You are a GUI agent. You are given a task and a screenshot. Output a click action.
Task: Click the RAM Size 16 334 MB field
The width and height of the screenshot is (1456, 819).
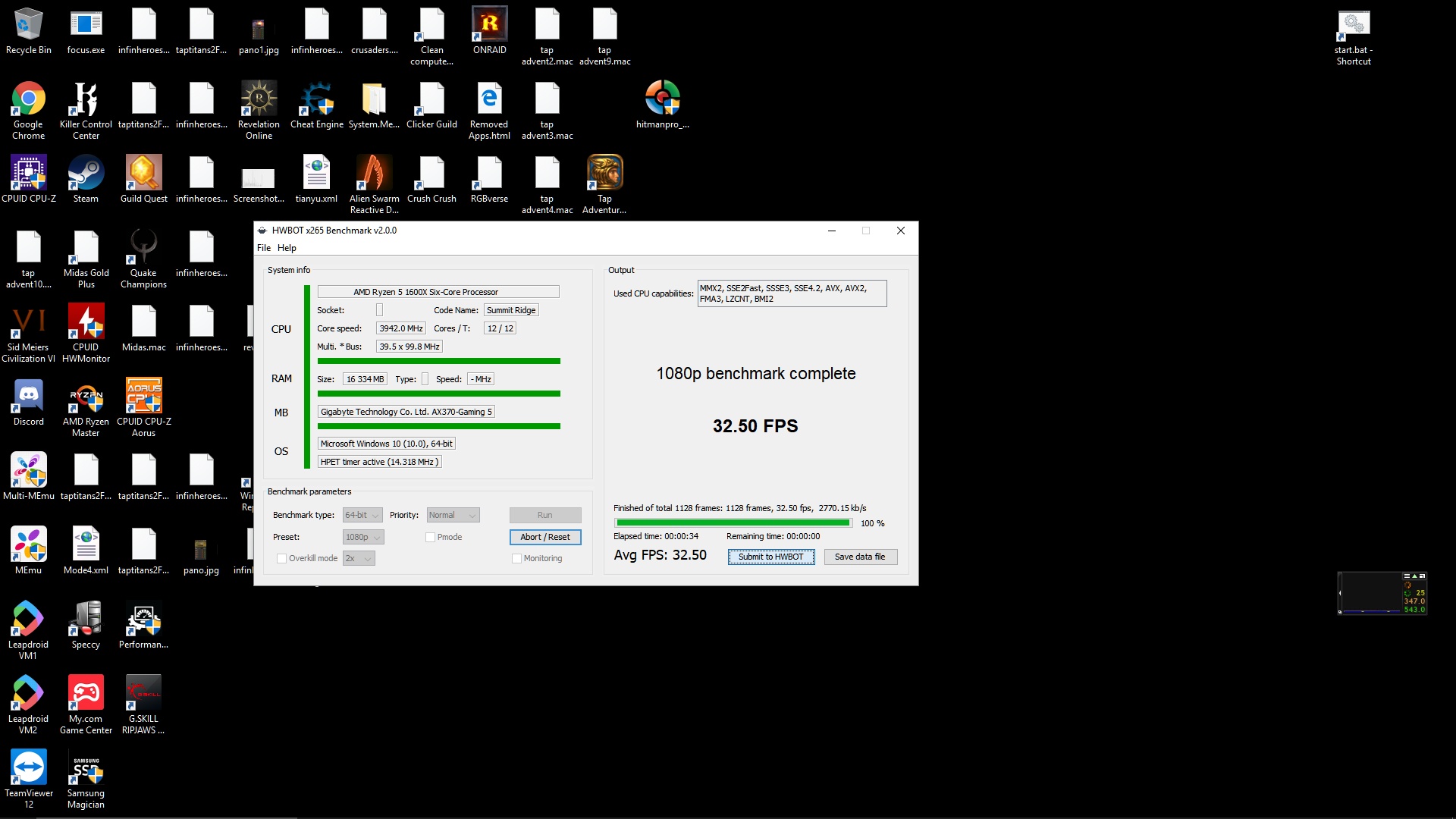pyautogui.click(x=366, y=379)
